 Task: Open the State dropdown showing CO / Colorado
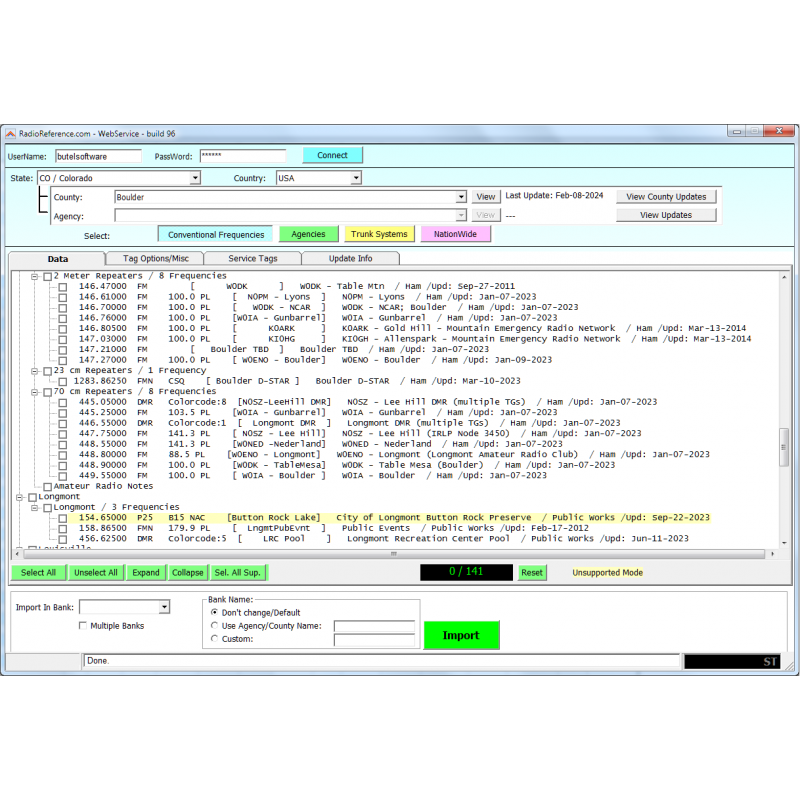pos(195,177)
